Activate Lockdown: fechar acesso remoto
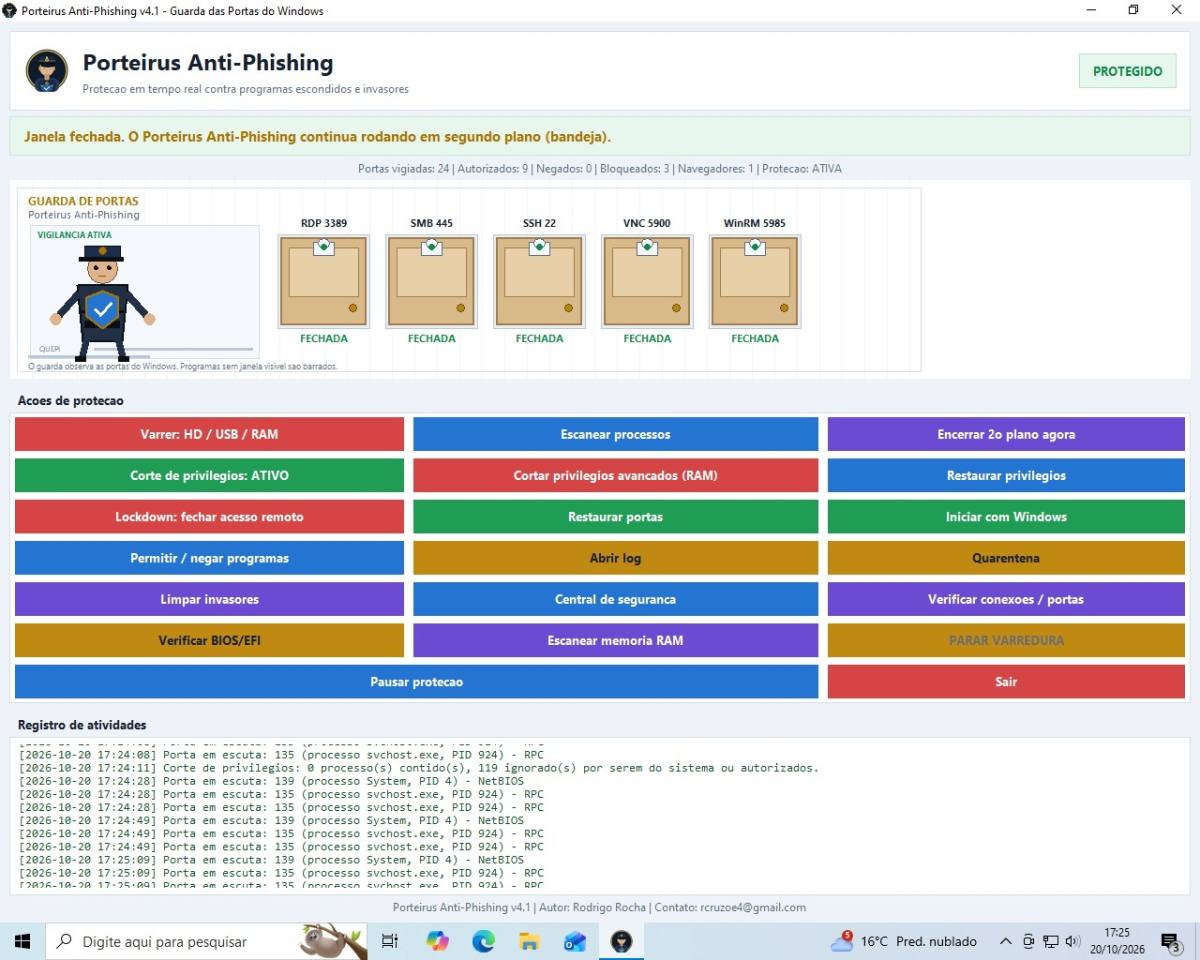This screenshot has width=1200, height=960. click(209, 516)
